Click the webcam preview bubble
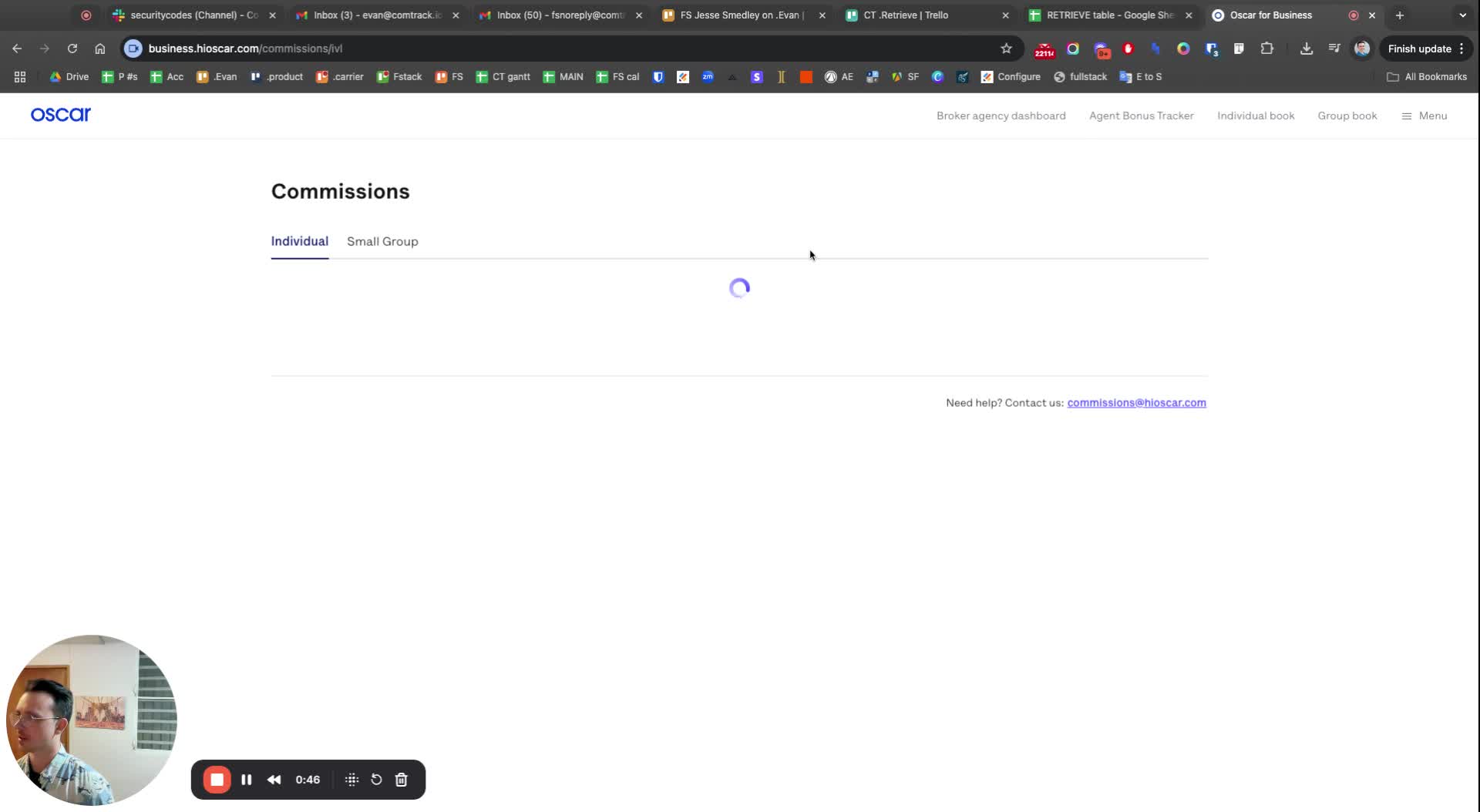1480x812 pixels. coord(92,720)
